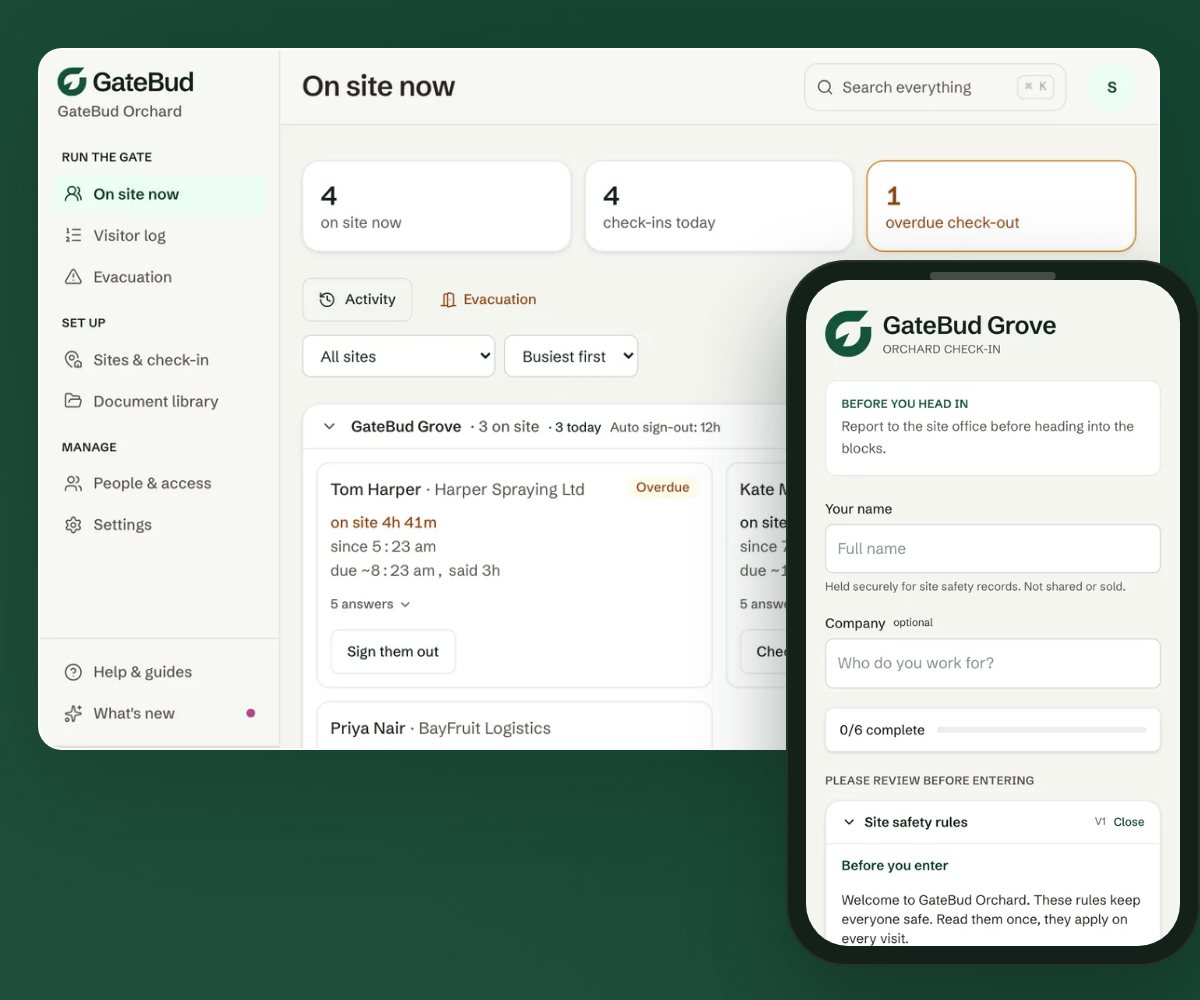Click Priya Nair's name
This screenshot has width=1200, height=1000.
(368, 728)
